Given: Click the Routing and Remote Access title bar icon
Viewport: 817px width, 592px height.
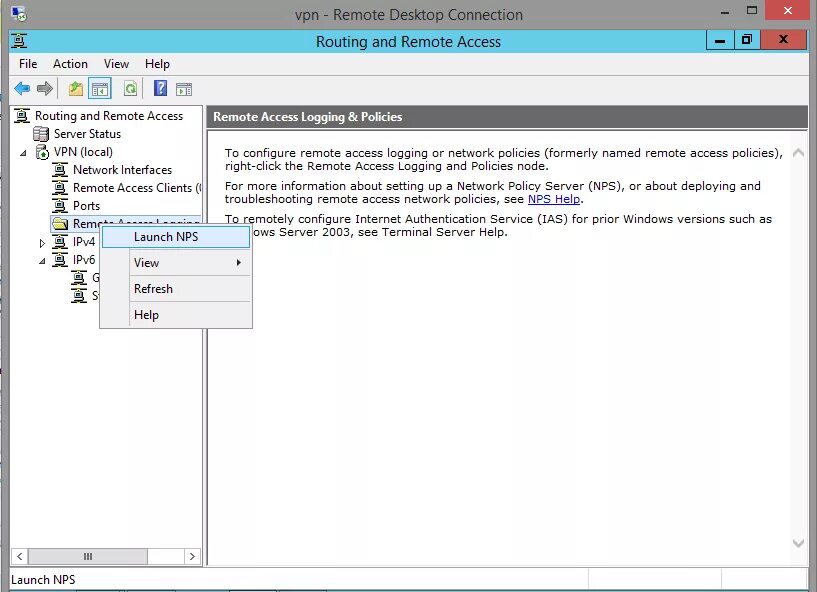Looking at the screenshot, I should pos(19,41).
